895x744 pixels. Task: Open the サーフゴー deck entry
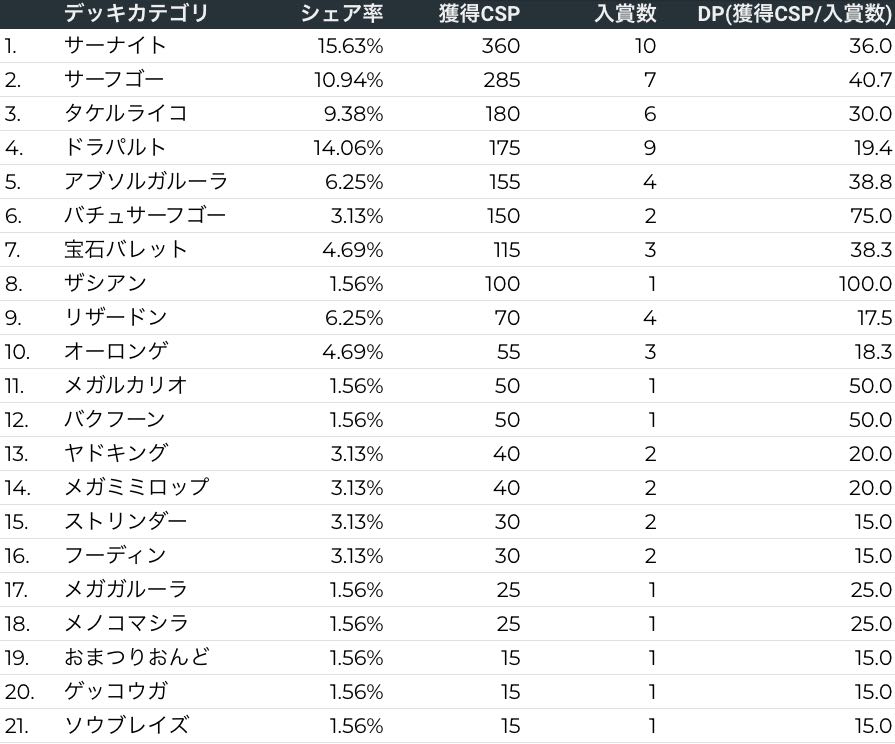click(x=114, y=80)
